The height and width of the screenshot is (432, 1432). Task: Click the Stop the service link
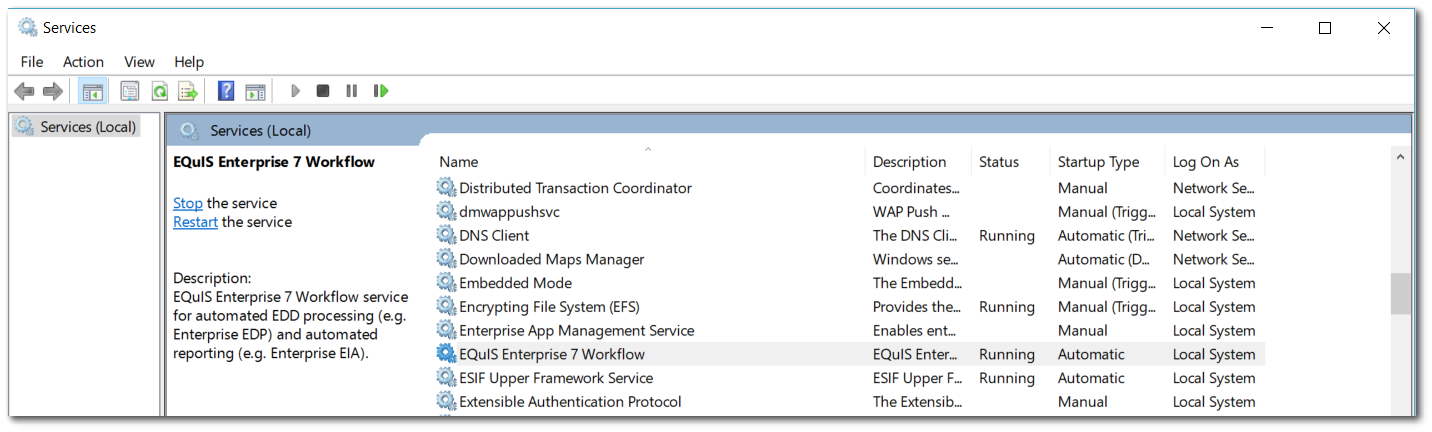click(188, 203)
